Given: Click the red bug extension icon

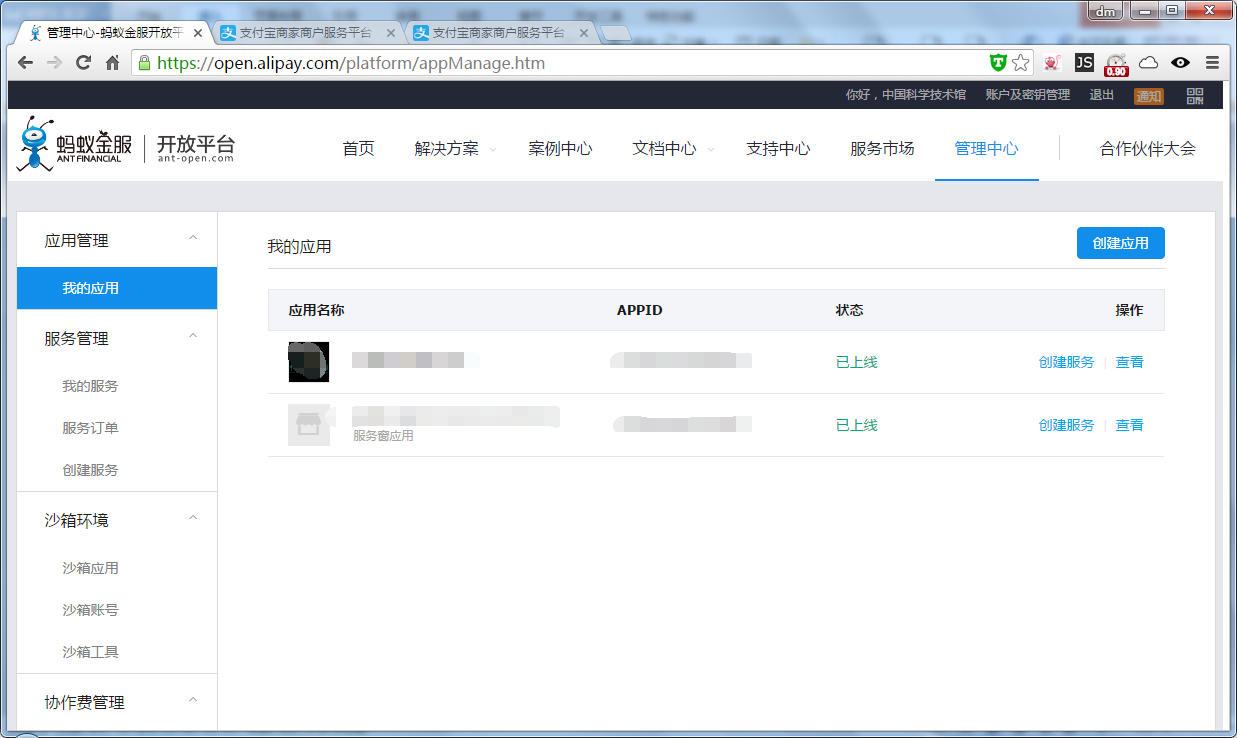Looking at the screenshot, I should pyautogui.click(x=1052, y=62).
